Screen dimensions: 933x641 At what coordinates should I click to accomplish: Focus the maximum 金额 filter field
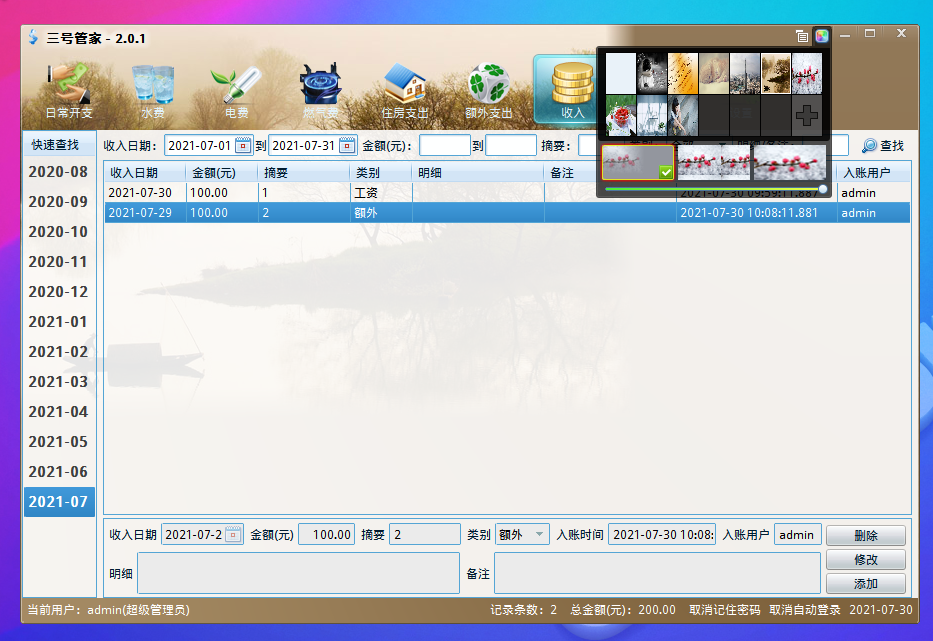click(x=511, y=145)
